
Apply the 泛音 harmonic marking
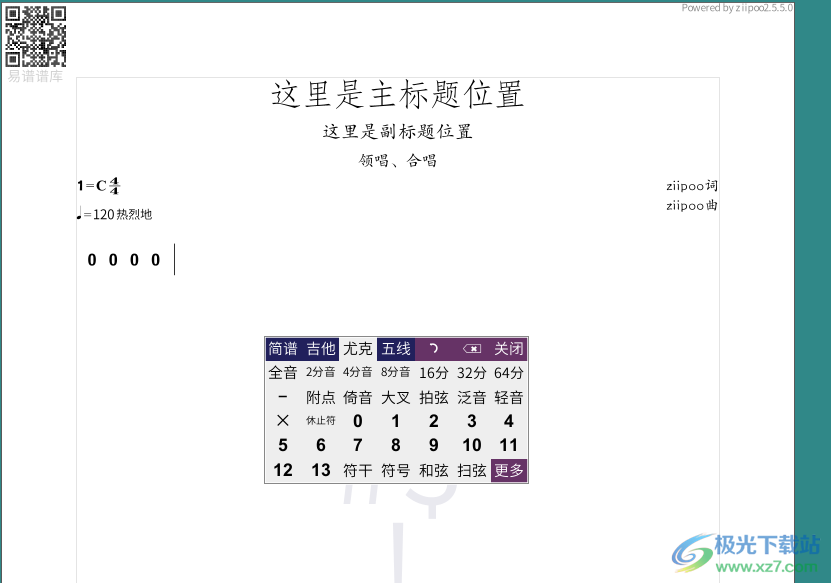pos(470,396)
